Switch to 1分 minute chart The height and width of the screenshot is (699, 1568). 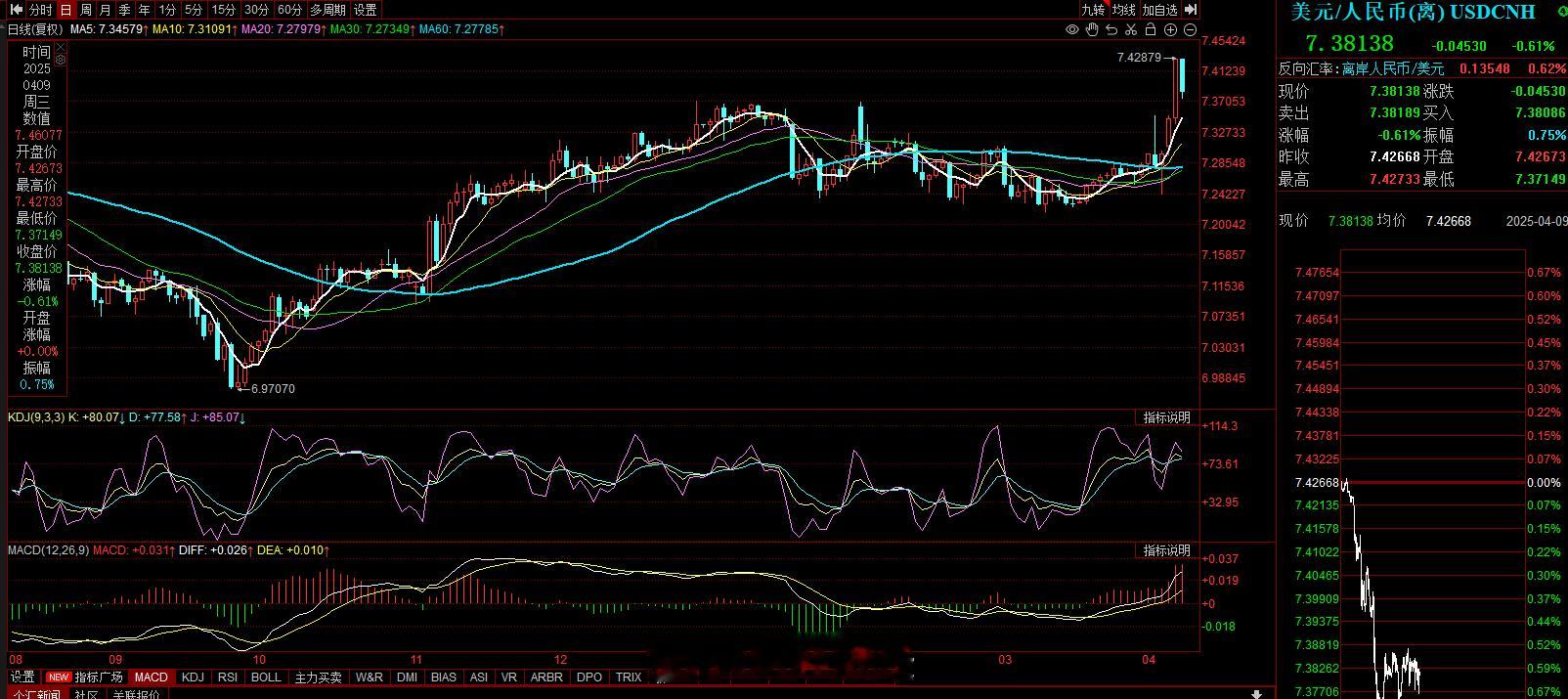click(167, 10)
